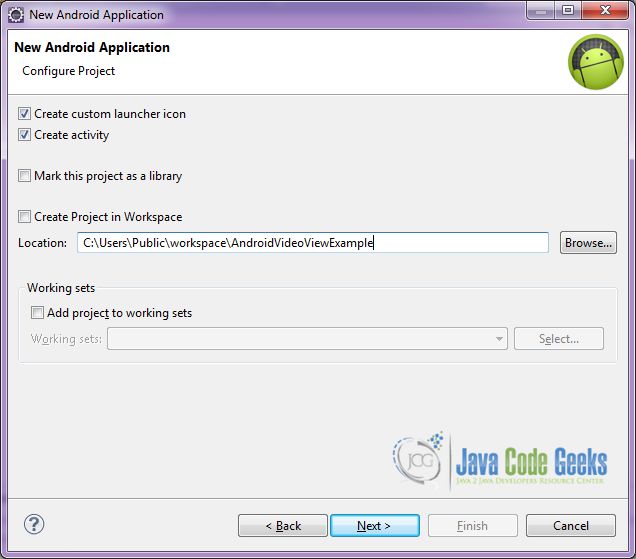This screenshot has height=559, width=636.
Task: Click inside the Location path field
Action: 313,243
